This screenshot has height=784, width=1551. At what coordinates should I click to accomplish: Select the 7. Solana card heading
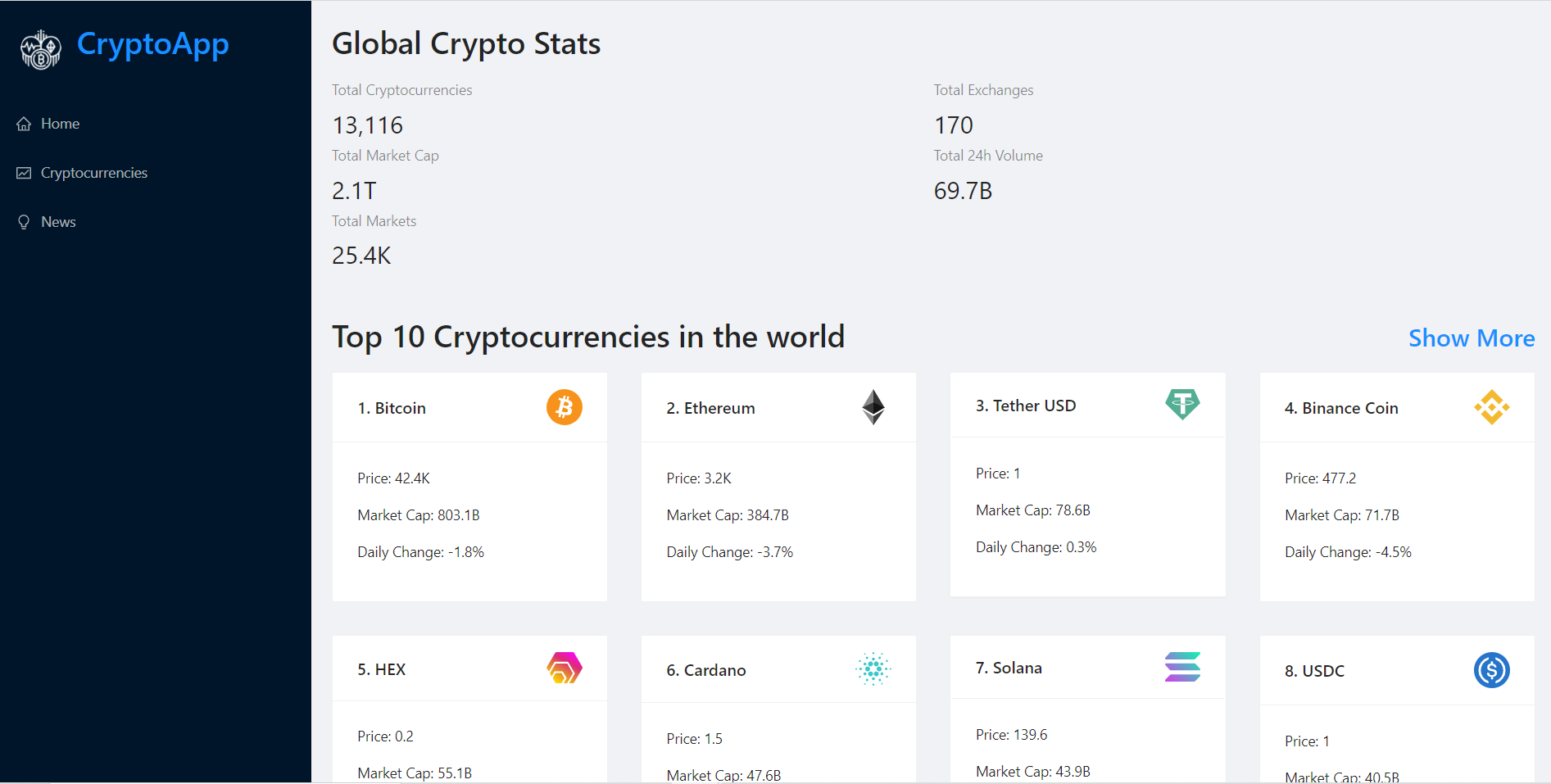[1009, 668]
